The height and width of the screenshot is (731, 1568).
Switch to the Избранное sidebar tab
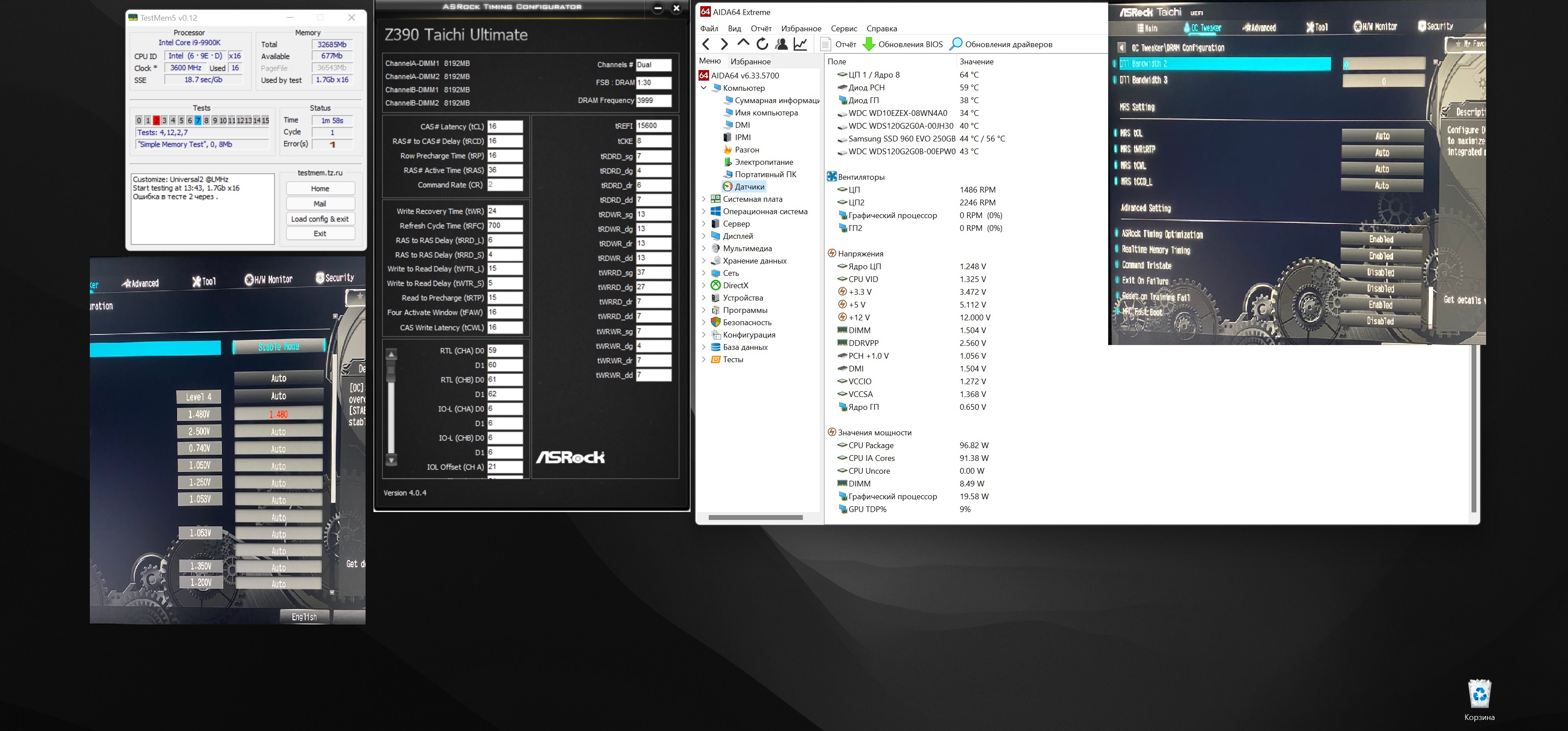click(x=751, y=62)
